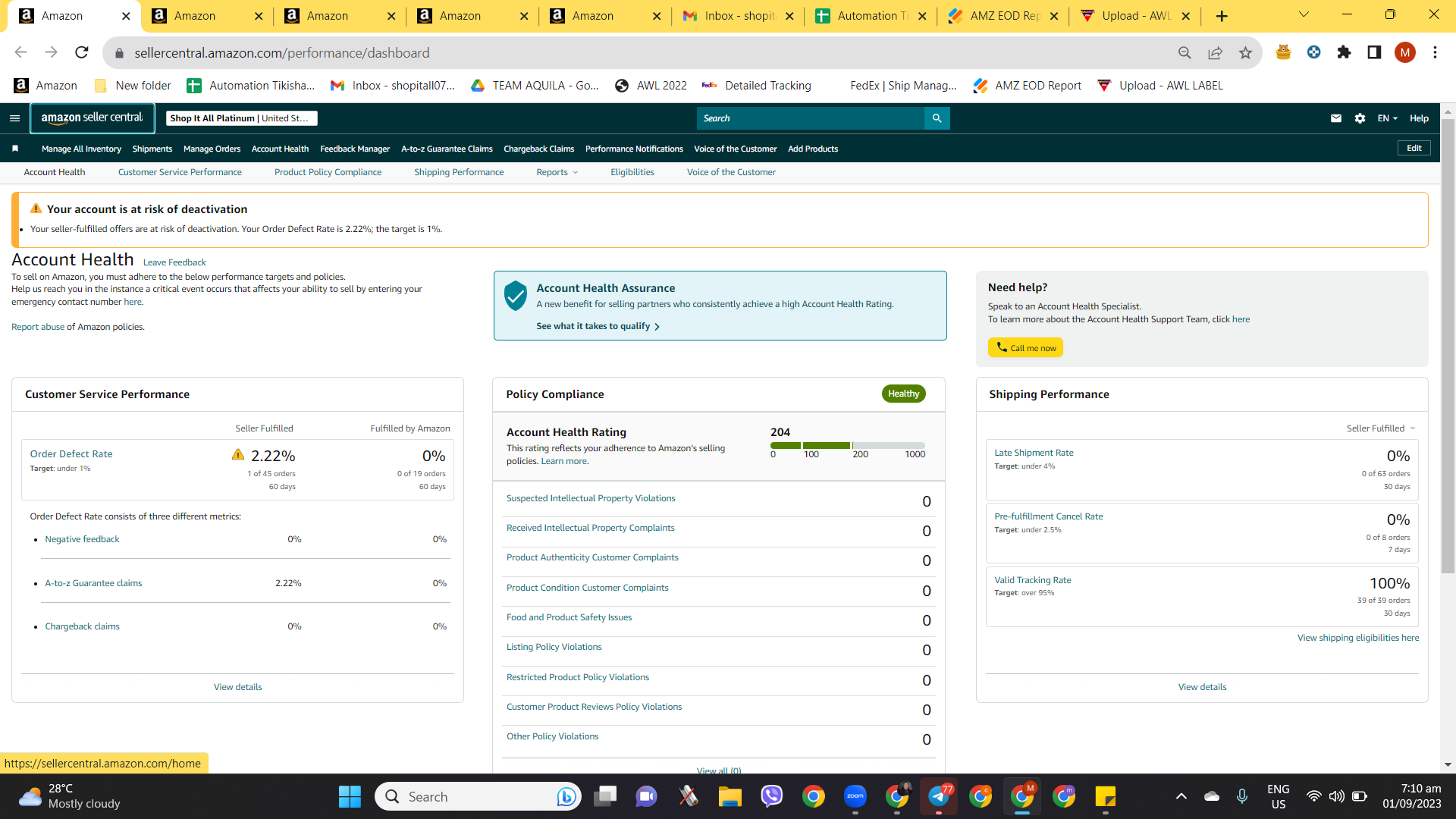Open Late Shipment Rate link

(1034, 453)
